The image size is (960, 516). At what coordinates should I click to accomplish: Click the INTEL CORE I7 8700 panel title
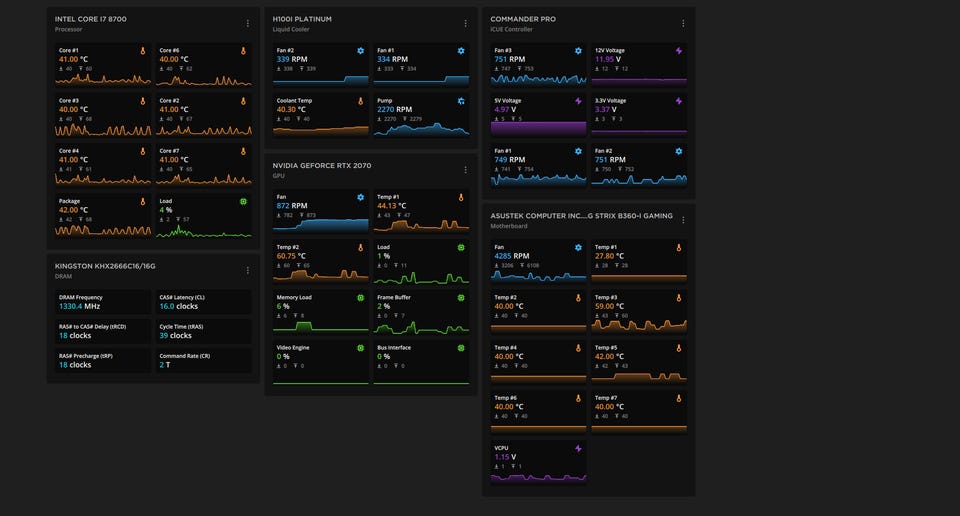91,19
